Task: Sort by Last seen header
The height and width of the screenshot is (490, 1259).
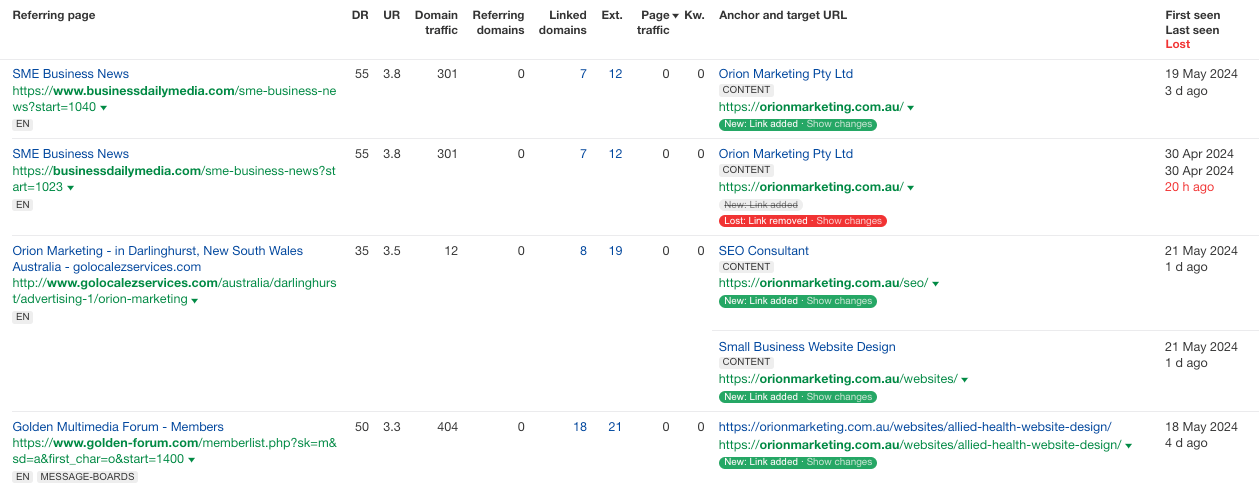Action: [x=1192, y=30]
